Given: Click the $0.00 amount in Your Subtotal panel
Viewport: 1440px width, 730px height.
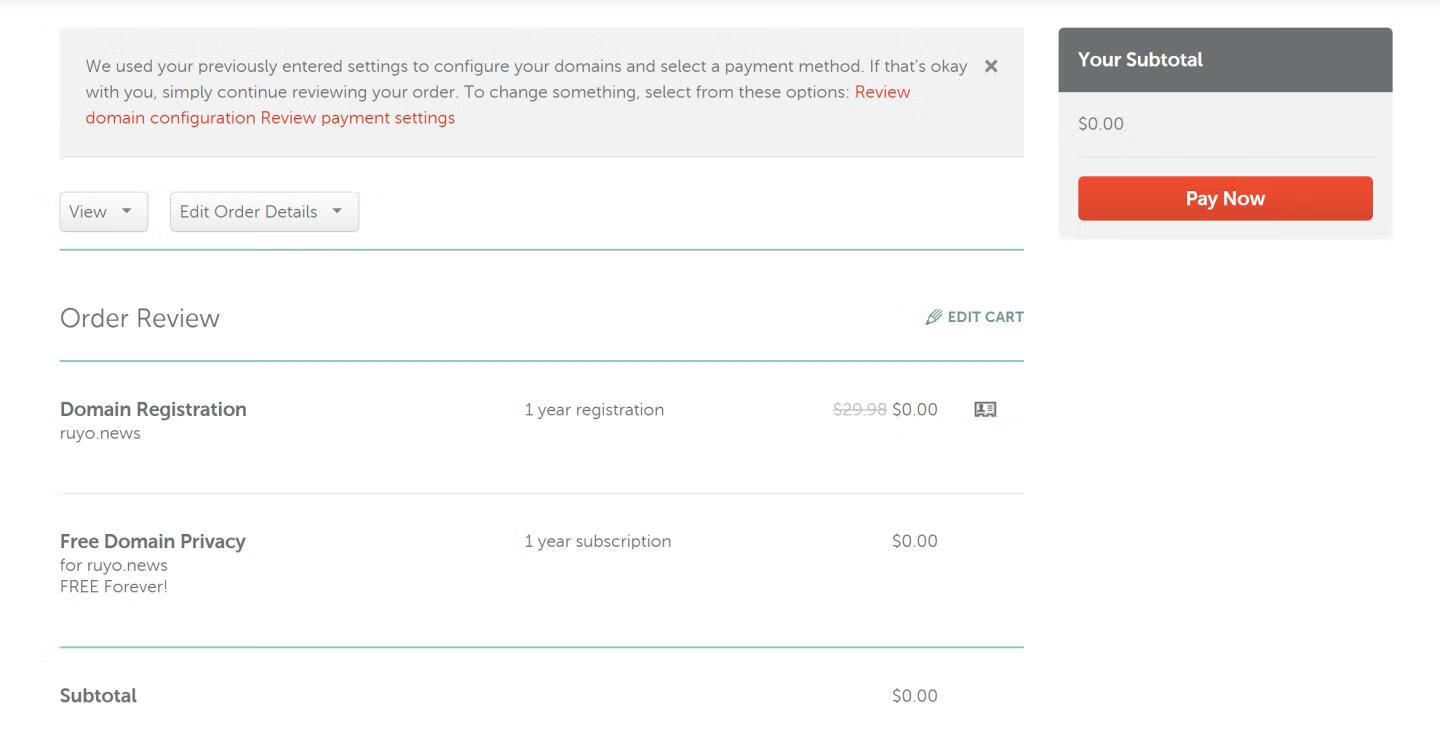Looking at the screenshot, I should coord(1101,124).
